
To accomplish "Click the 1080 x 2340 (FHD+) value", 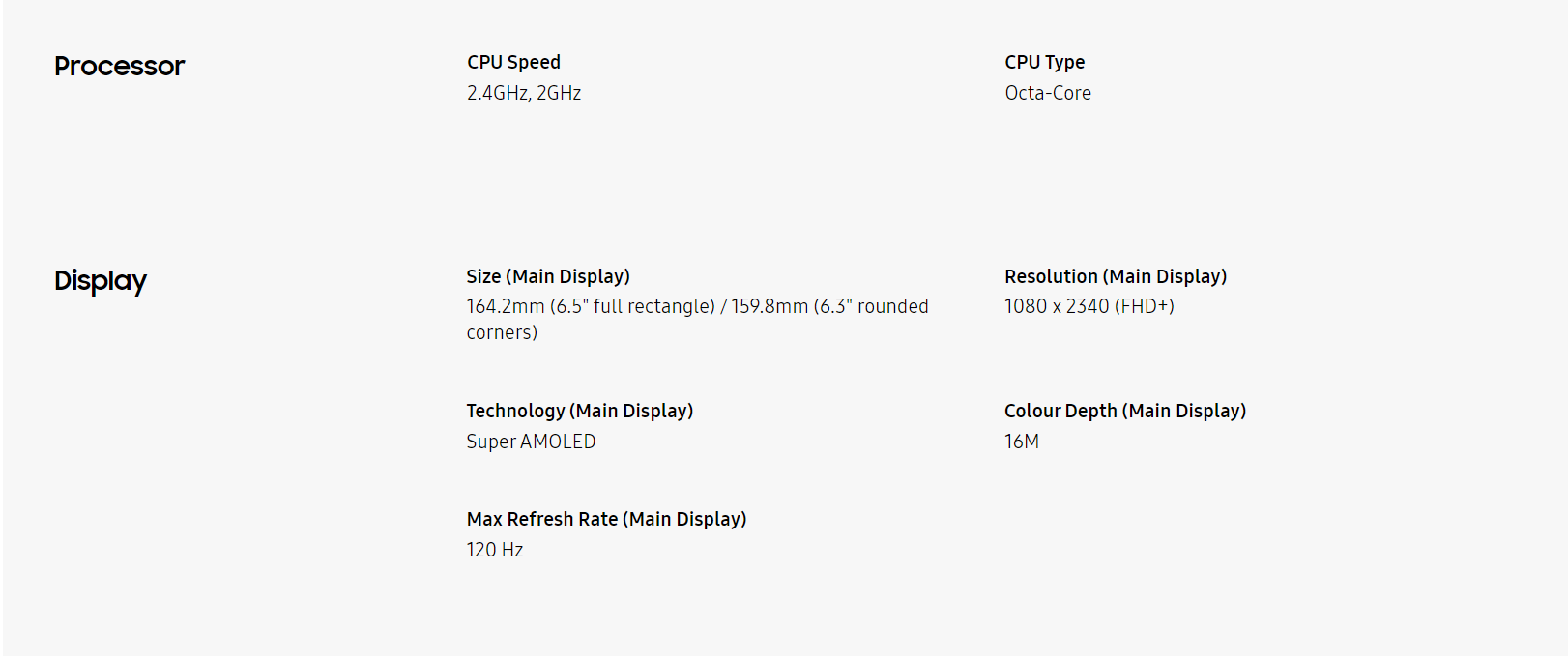I will [x=1089, y=306].
